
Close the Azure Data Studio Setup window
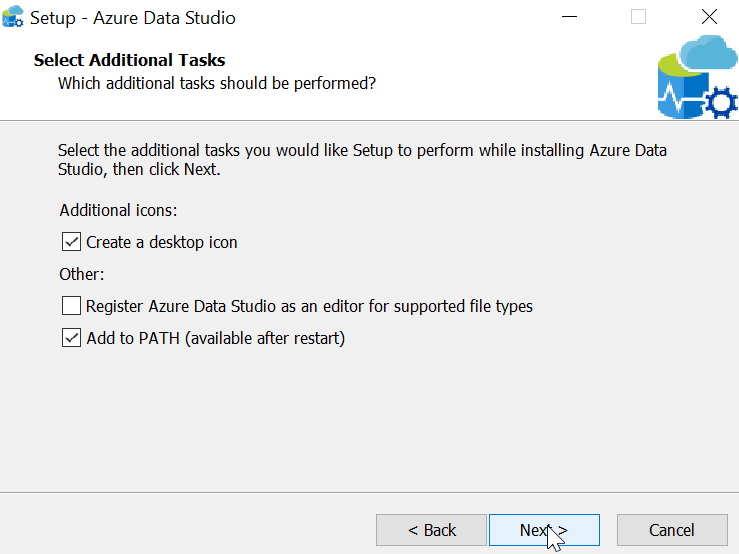[709, 17]
